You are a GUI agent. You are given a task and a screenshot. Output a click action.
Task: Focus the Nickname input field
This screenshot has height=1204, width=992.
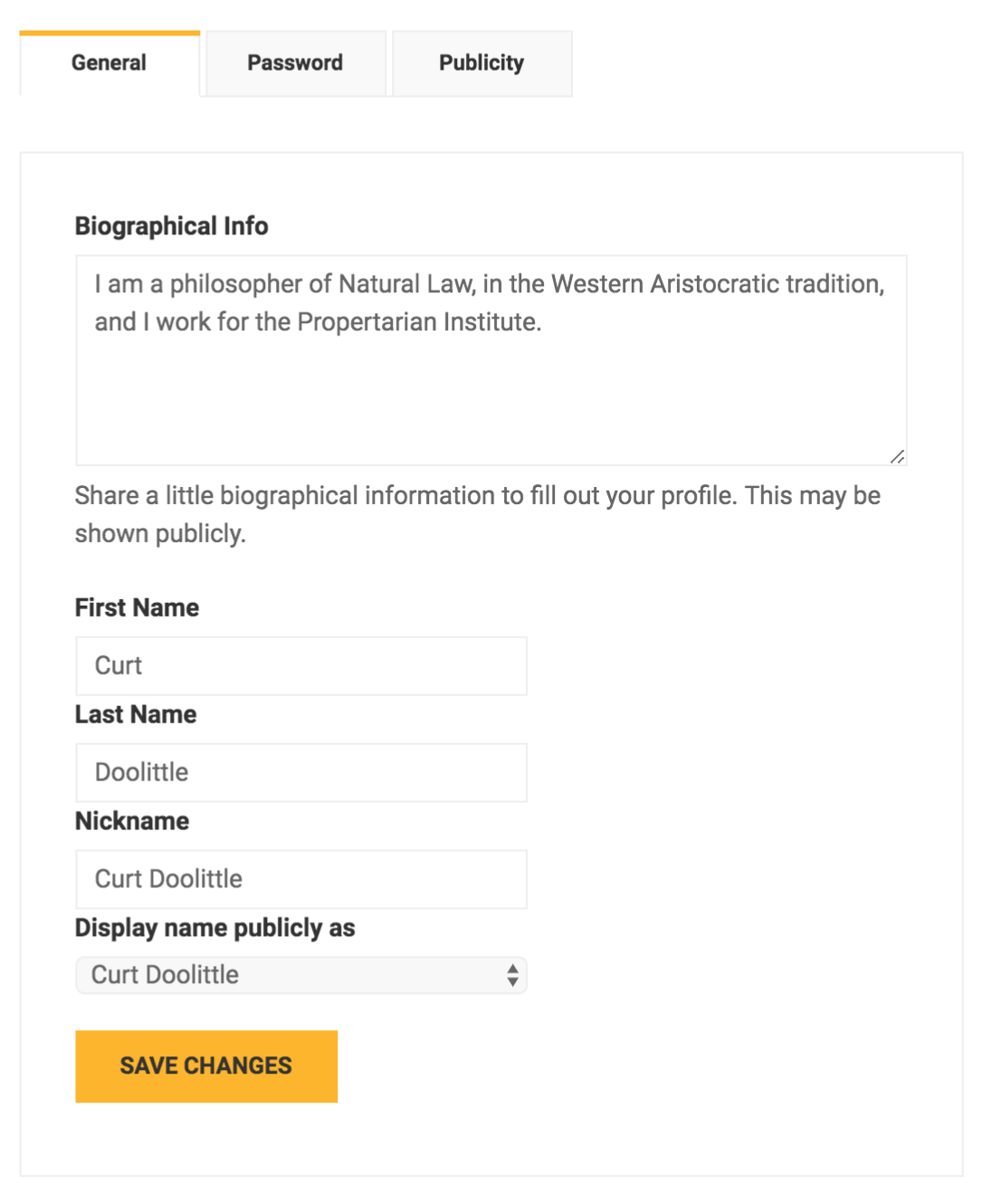point(300,879)
